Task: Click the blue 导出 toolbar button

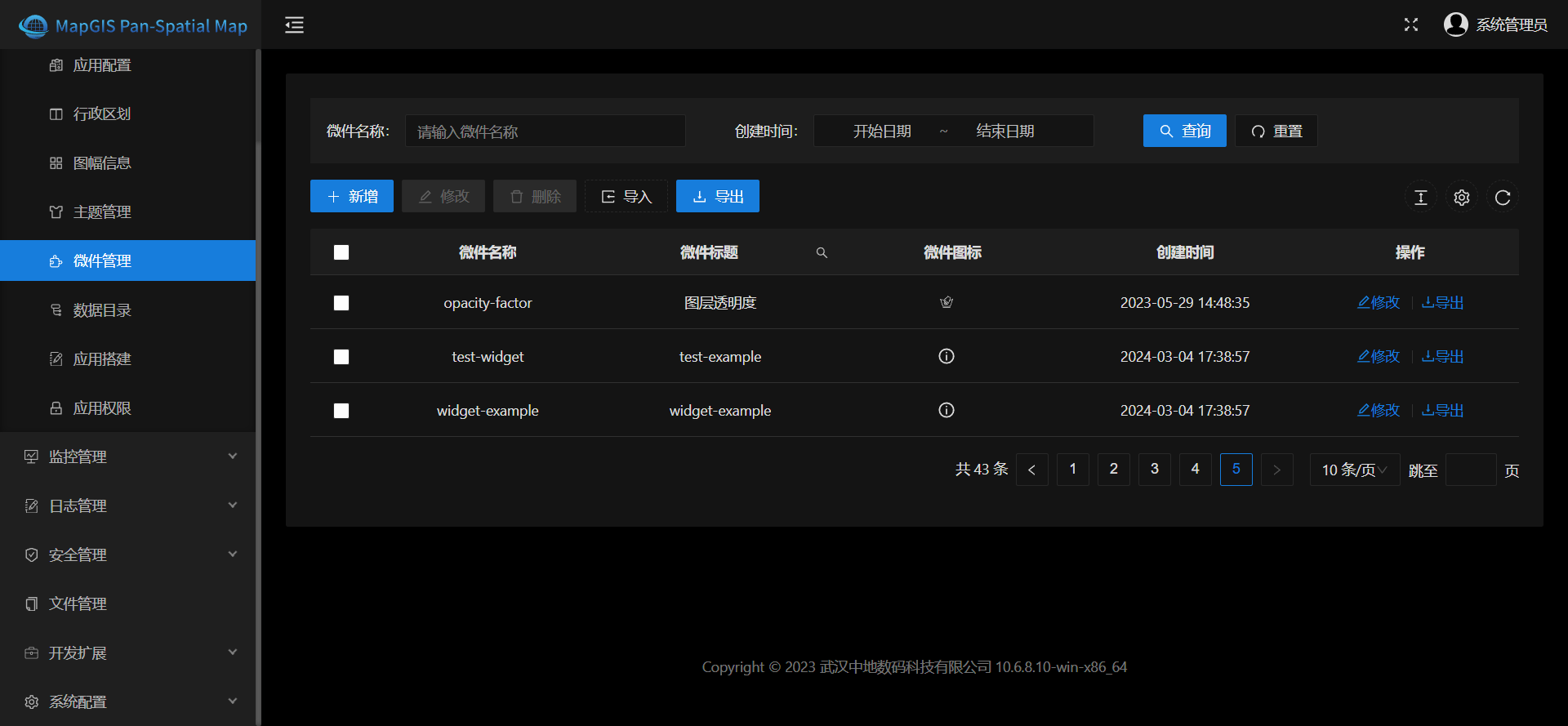Action: click(718, 196)
